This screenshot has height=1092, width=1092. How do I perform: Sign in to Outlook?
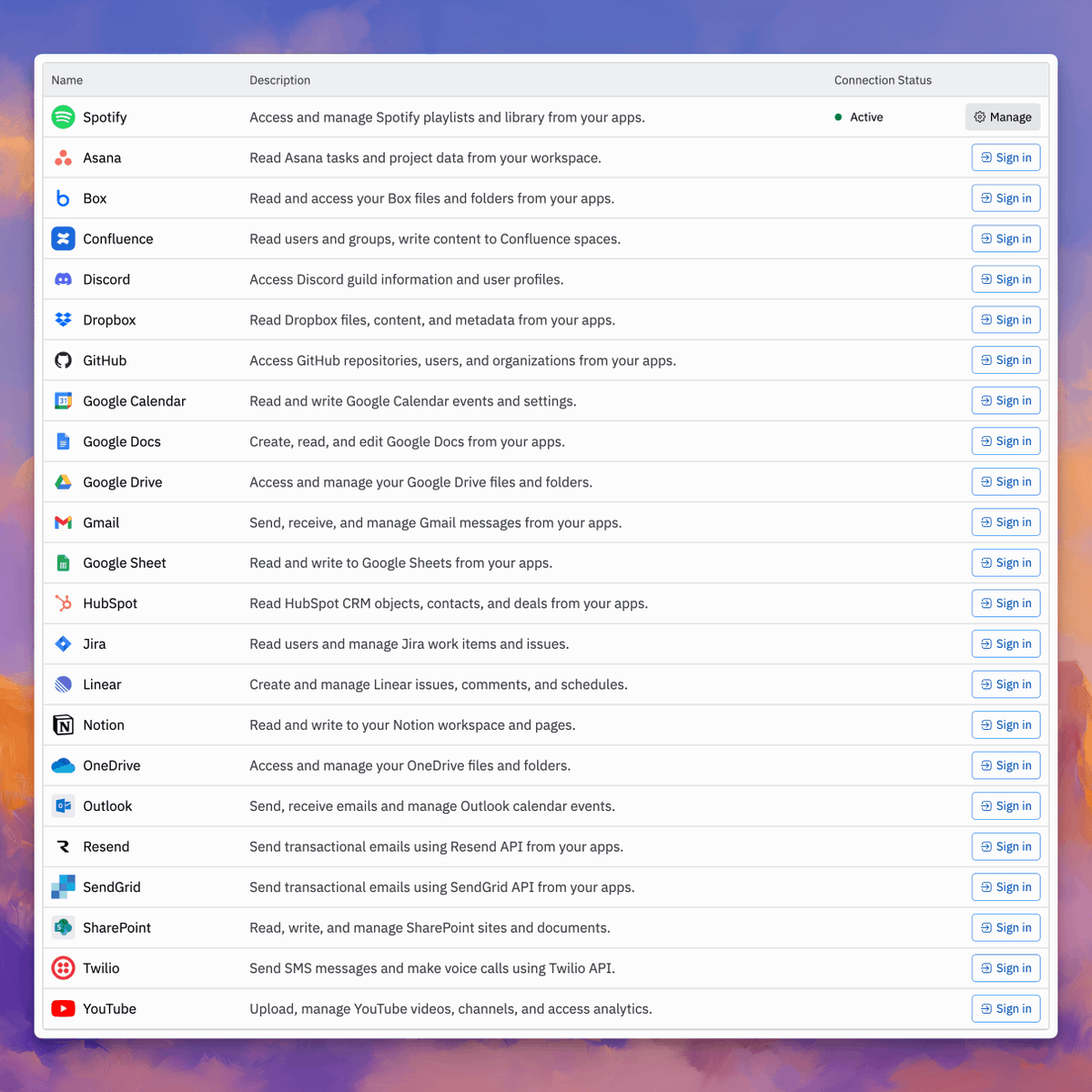[x=1006, y=806]
